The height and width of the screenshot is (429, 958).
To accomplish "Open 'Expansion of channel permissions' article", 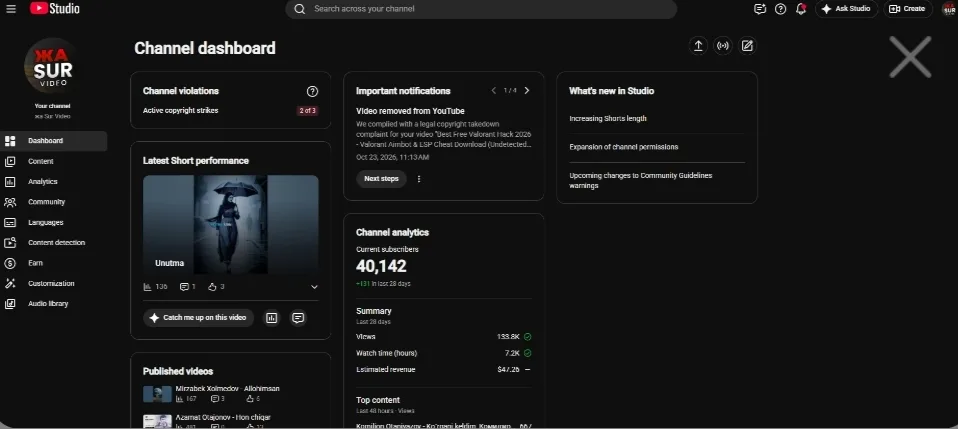I will [x=624, y=147].
